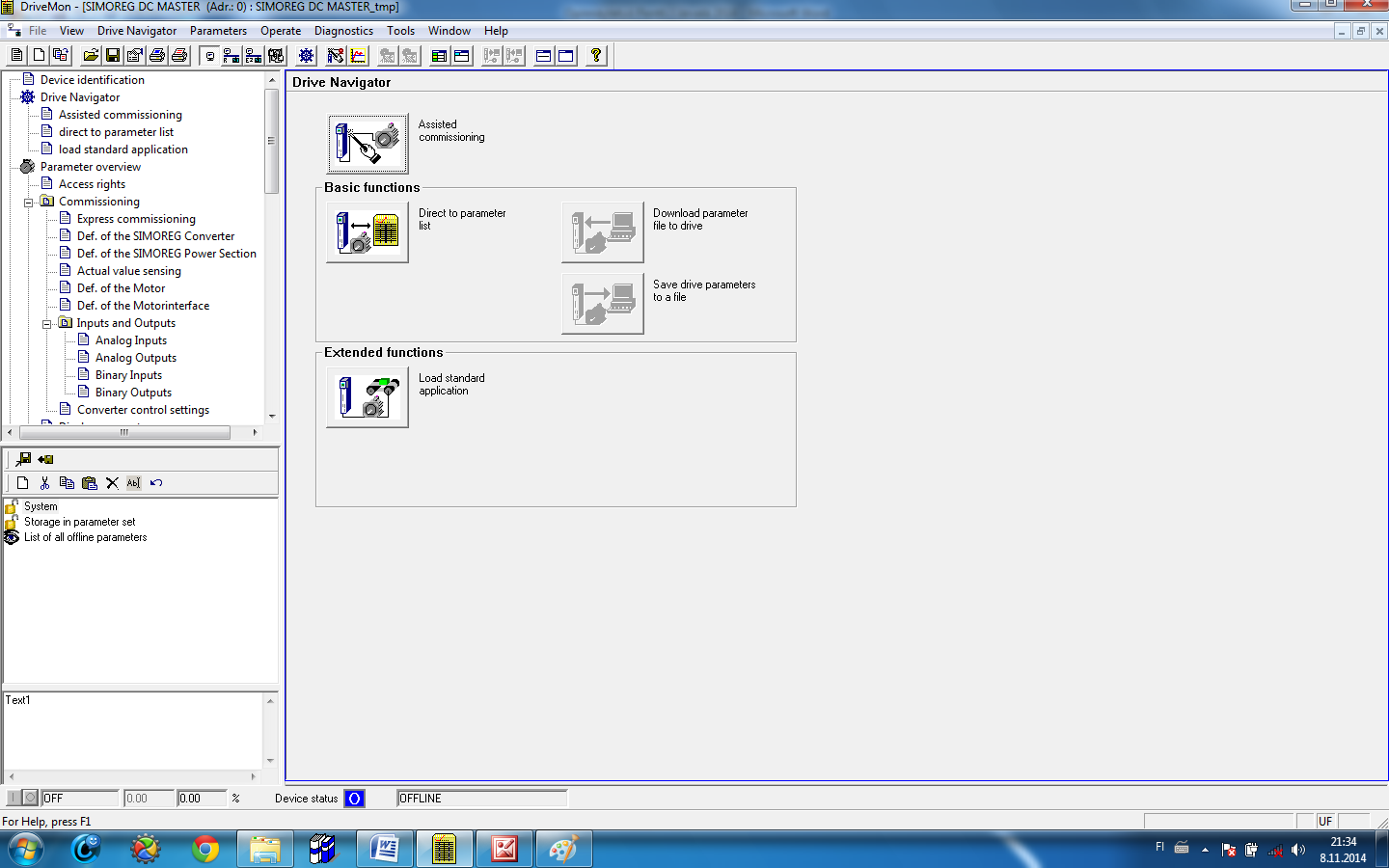
Task: Select Express commissioning tree item
Action: pos(136,219)
